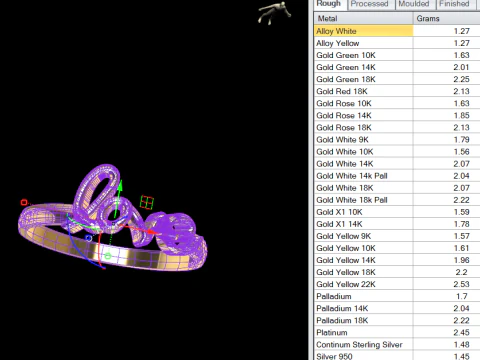Select the Continum Sterling Silver row
Screen dimensions: 480x360
pos(397,344)
